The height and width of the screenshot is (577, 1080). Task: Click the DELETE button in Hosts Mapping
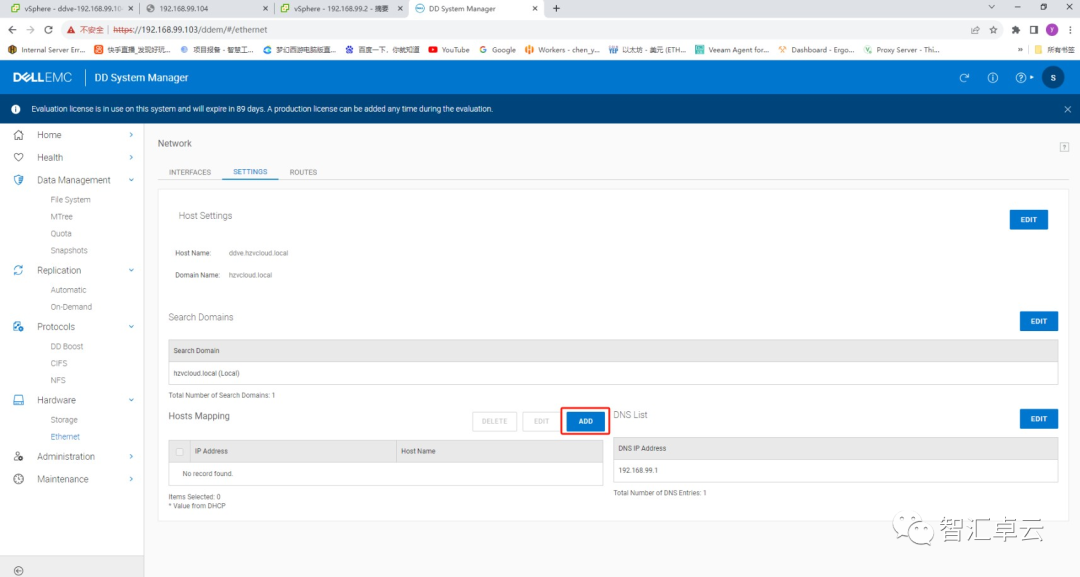click(x=495, y=421)
